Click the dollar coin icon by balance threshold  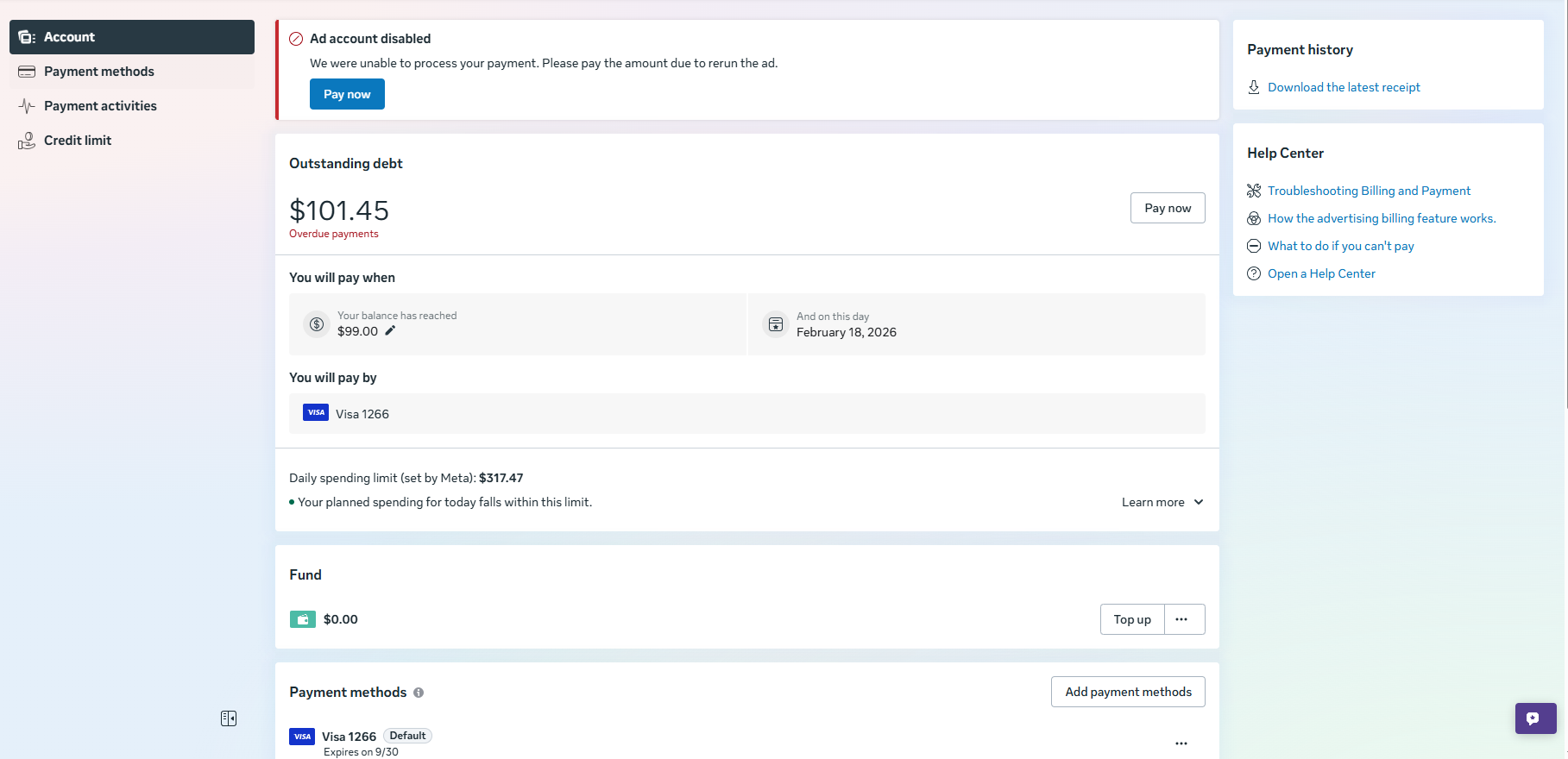[317, 324]
